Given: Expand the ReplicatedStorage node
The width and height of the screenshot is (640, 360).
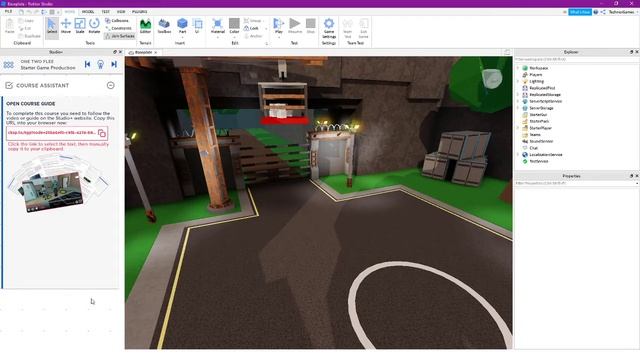Looking at the screenshot, I should pos(518,95).
